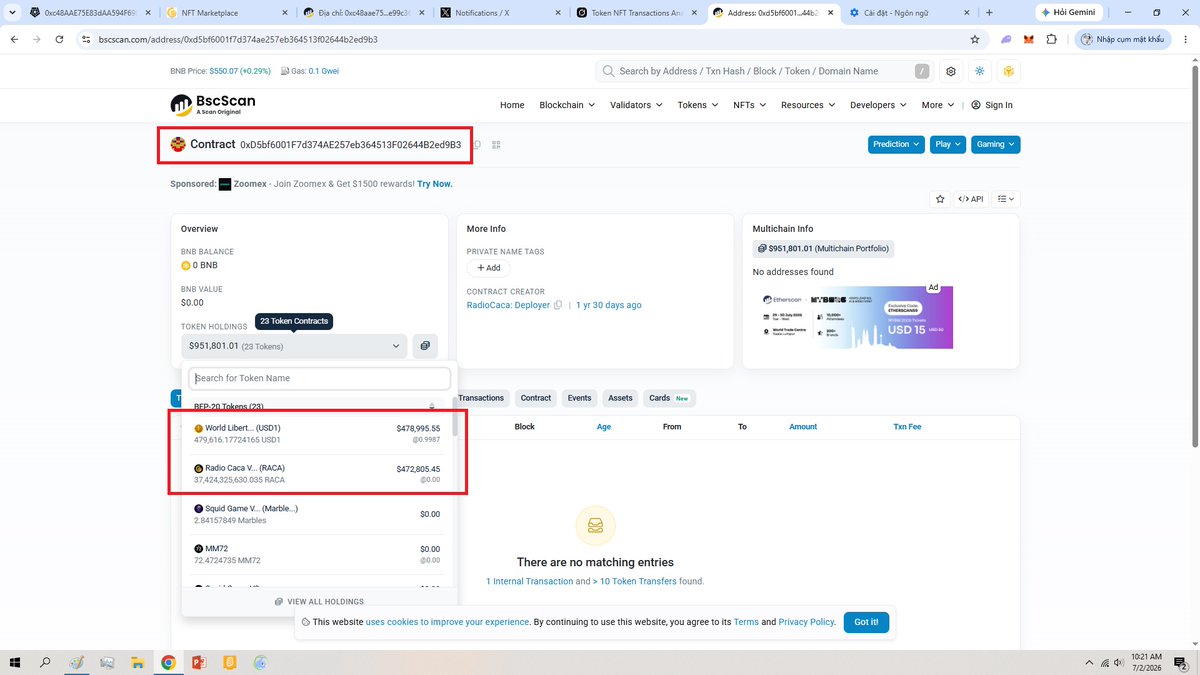Open a new browser tab
This screenshot has width=1200, height=675.
point(989,13)
